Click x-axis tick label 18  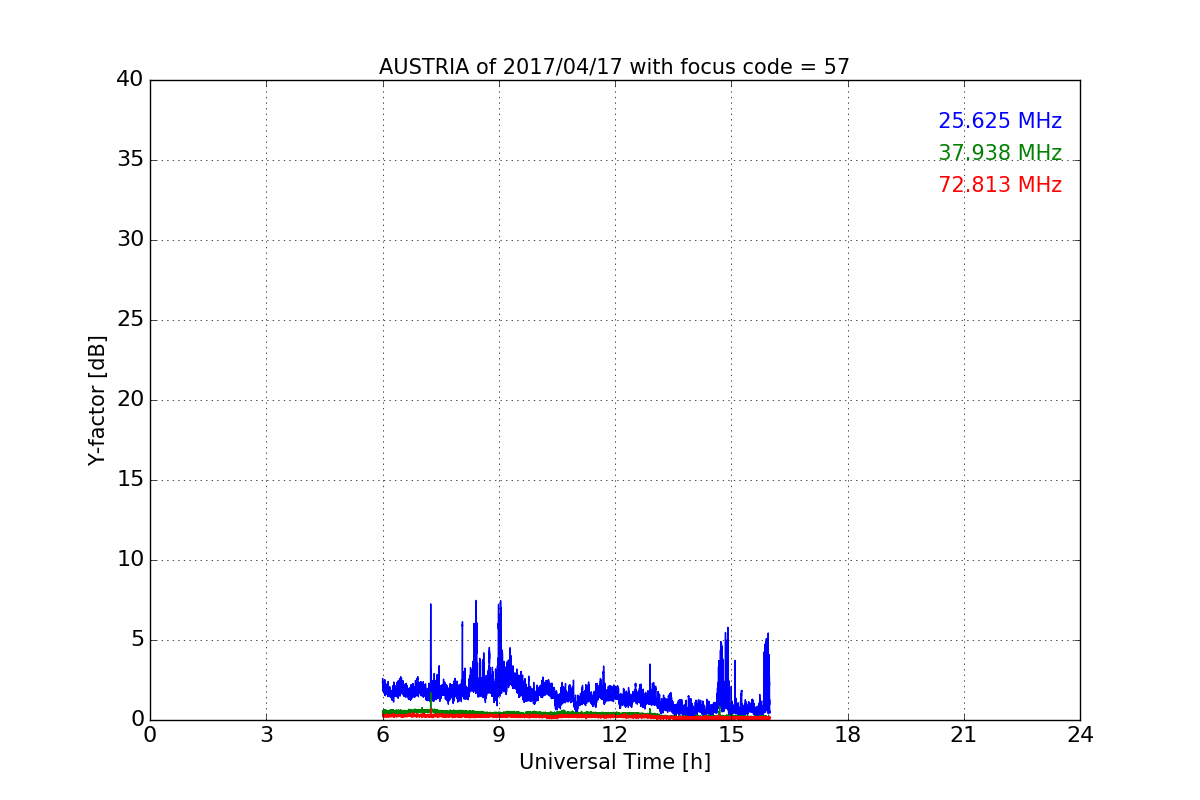tap(848, 735)
